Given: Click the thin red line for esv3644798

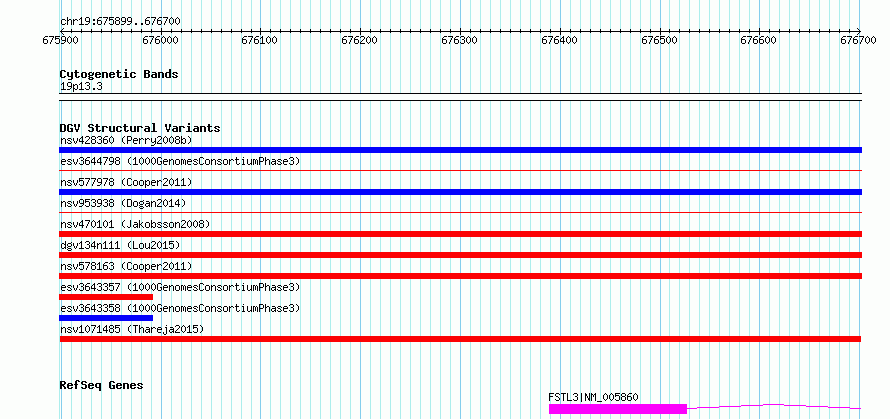Looking at the screenshot, I should [460, 170].
